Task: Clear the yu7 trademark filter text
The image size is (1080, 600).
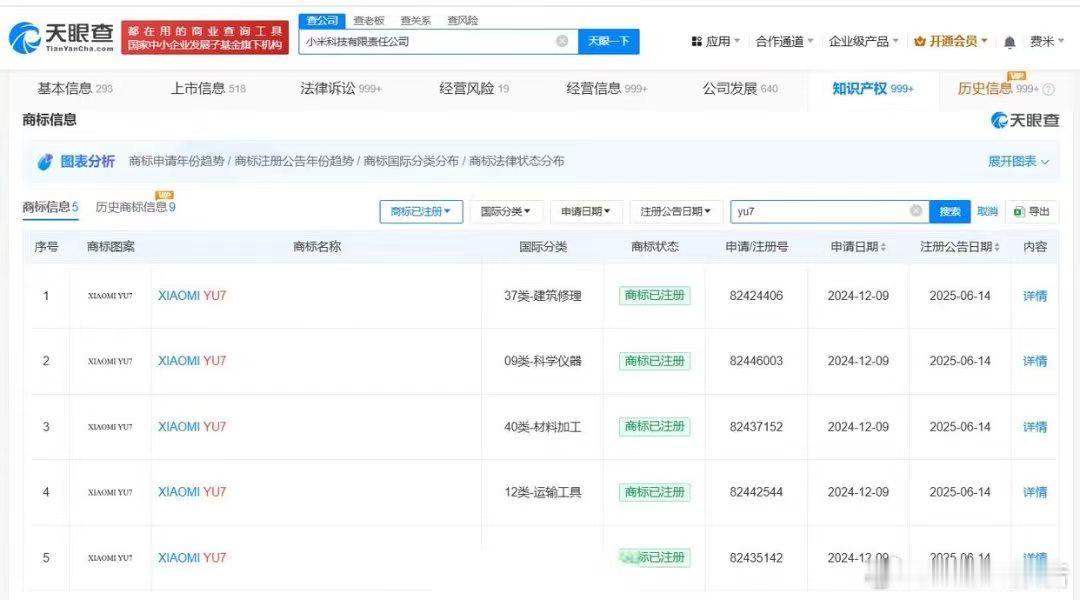Action: pos(916,211)
